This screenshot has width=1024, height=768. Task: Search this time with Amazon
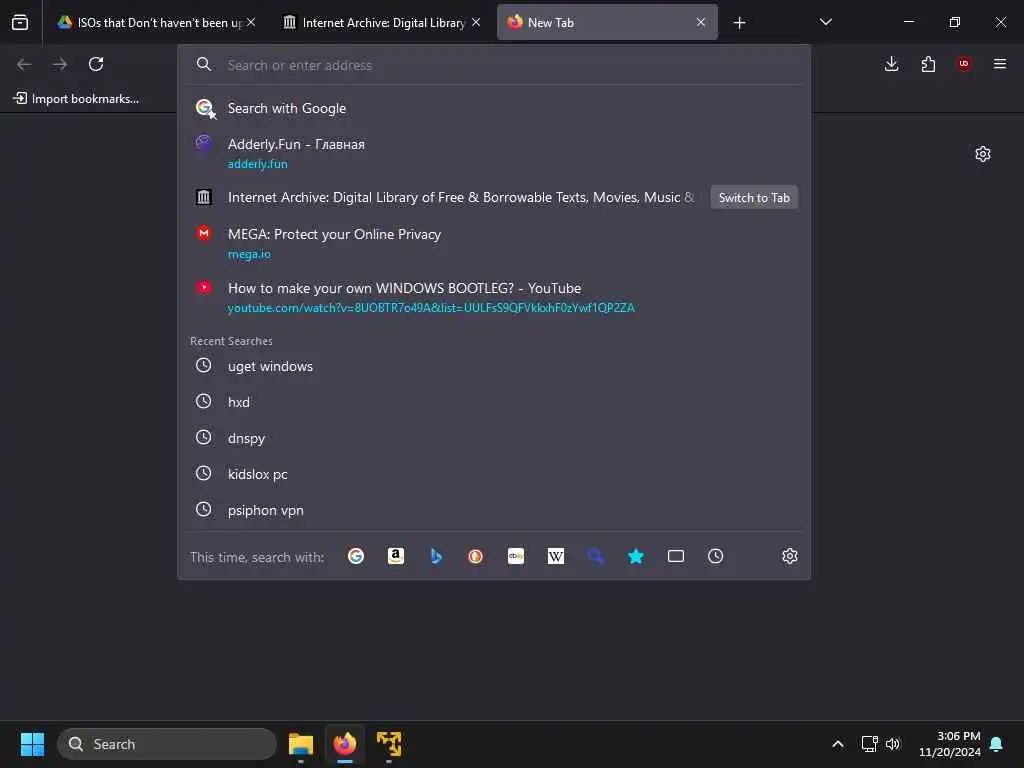[x=396, y=556]
